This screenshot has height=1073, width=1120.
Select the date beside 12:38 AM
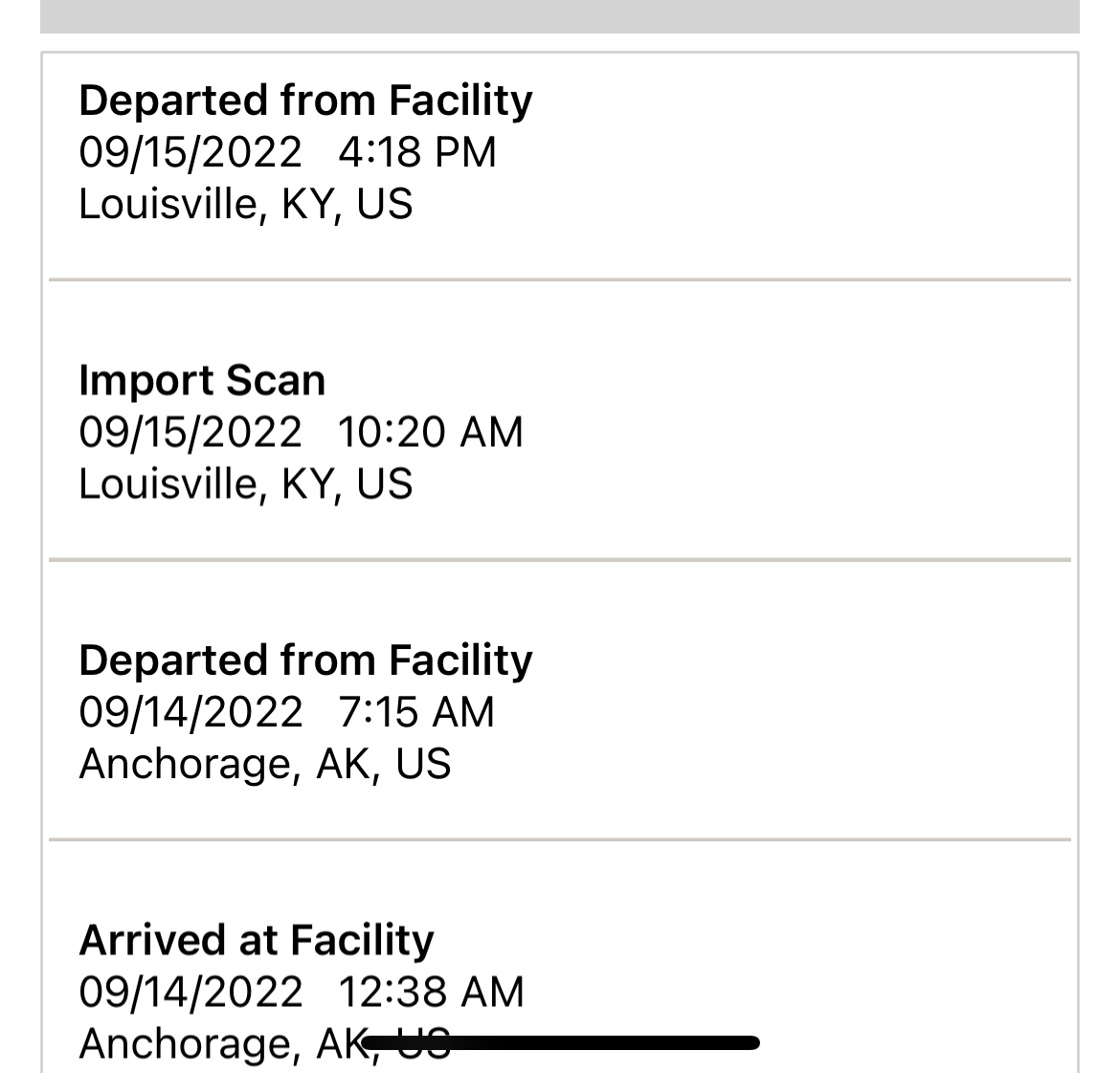(x=190, y=992)
